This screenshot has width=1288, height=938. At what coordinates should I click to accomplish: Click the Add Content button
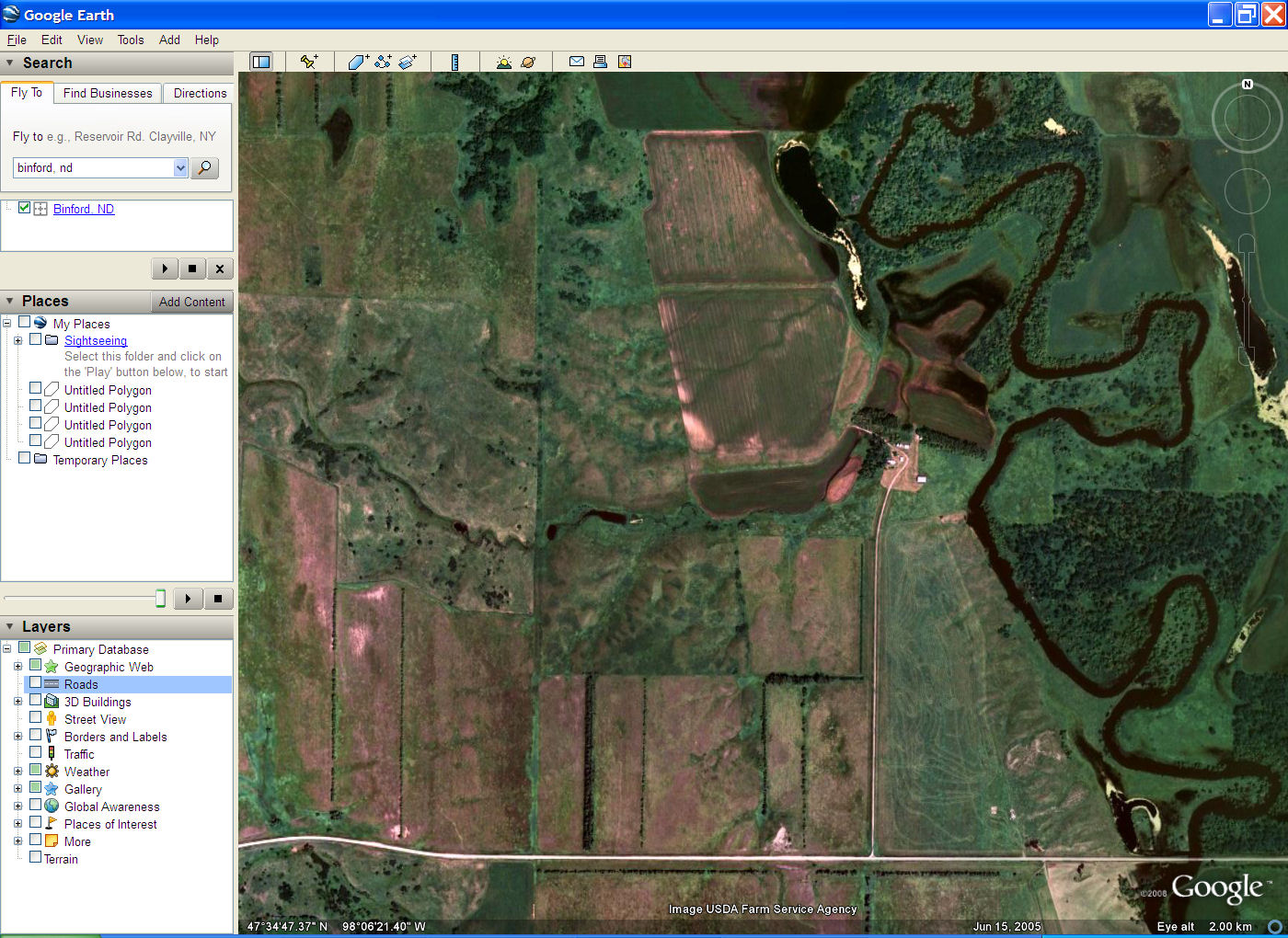(x=191, y=302)
